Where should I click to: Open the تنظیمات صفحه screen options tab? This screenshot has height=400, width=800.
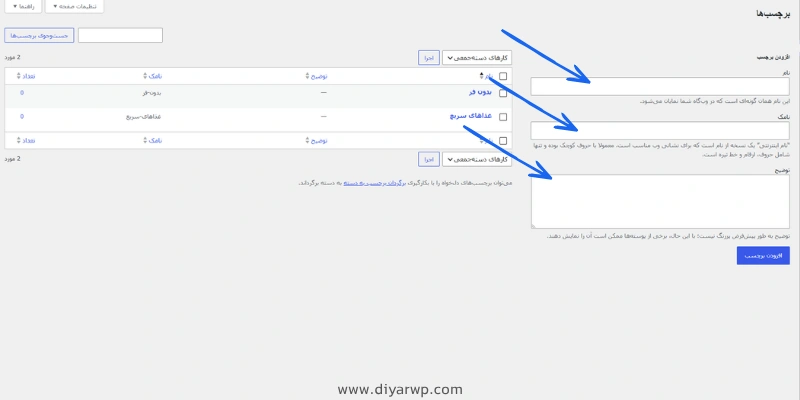(x=74, y=6)
